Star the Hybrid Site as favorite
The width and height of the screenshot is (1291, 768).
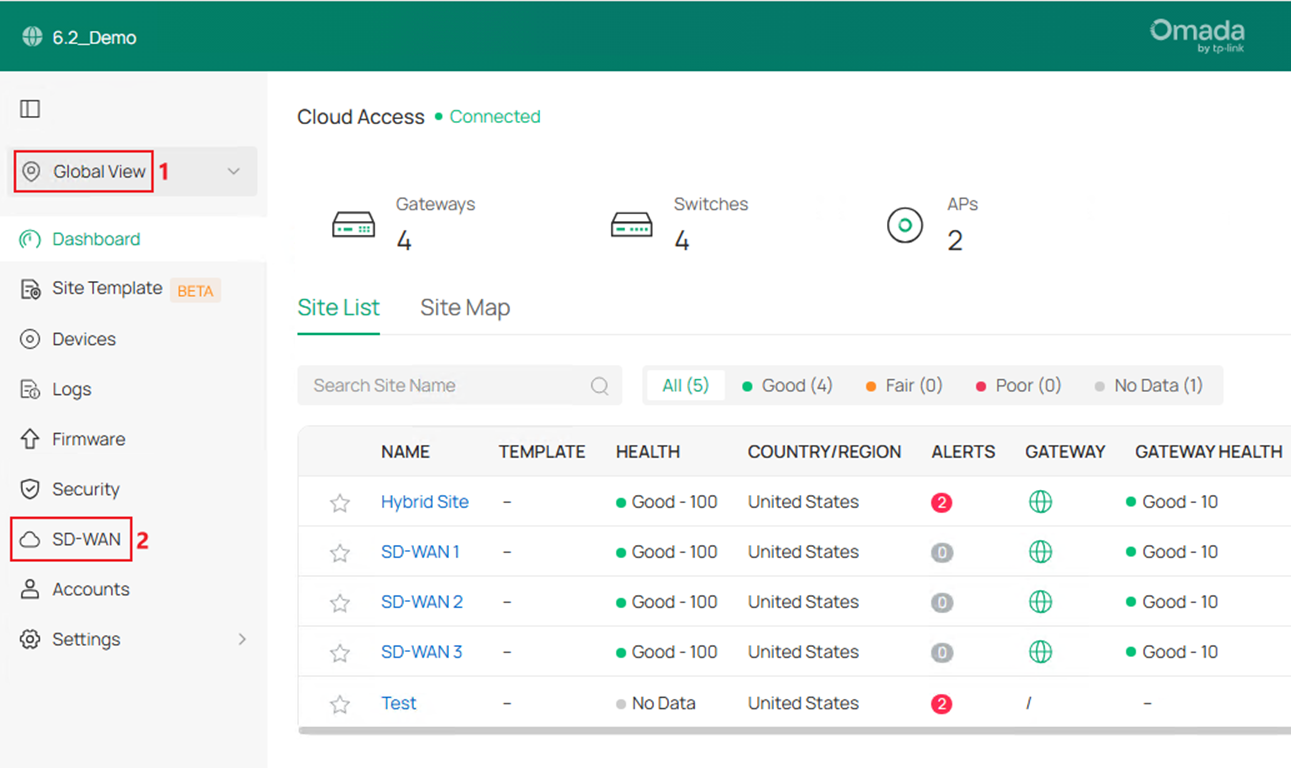point(339,501)
